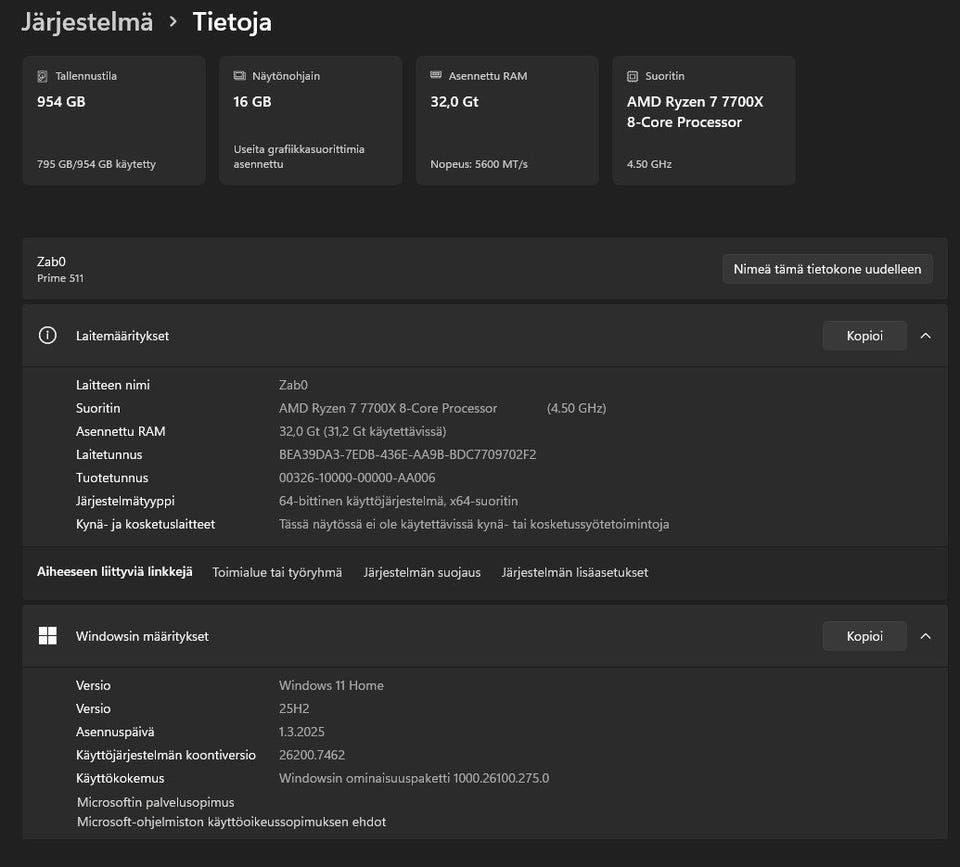
Task: Click the info icon beside Laitemääritykset
Action: point(47,336)
